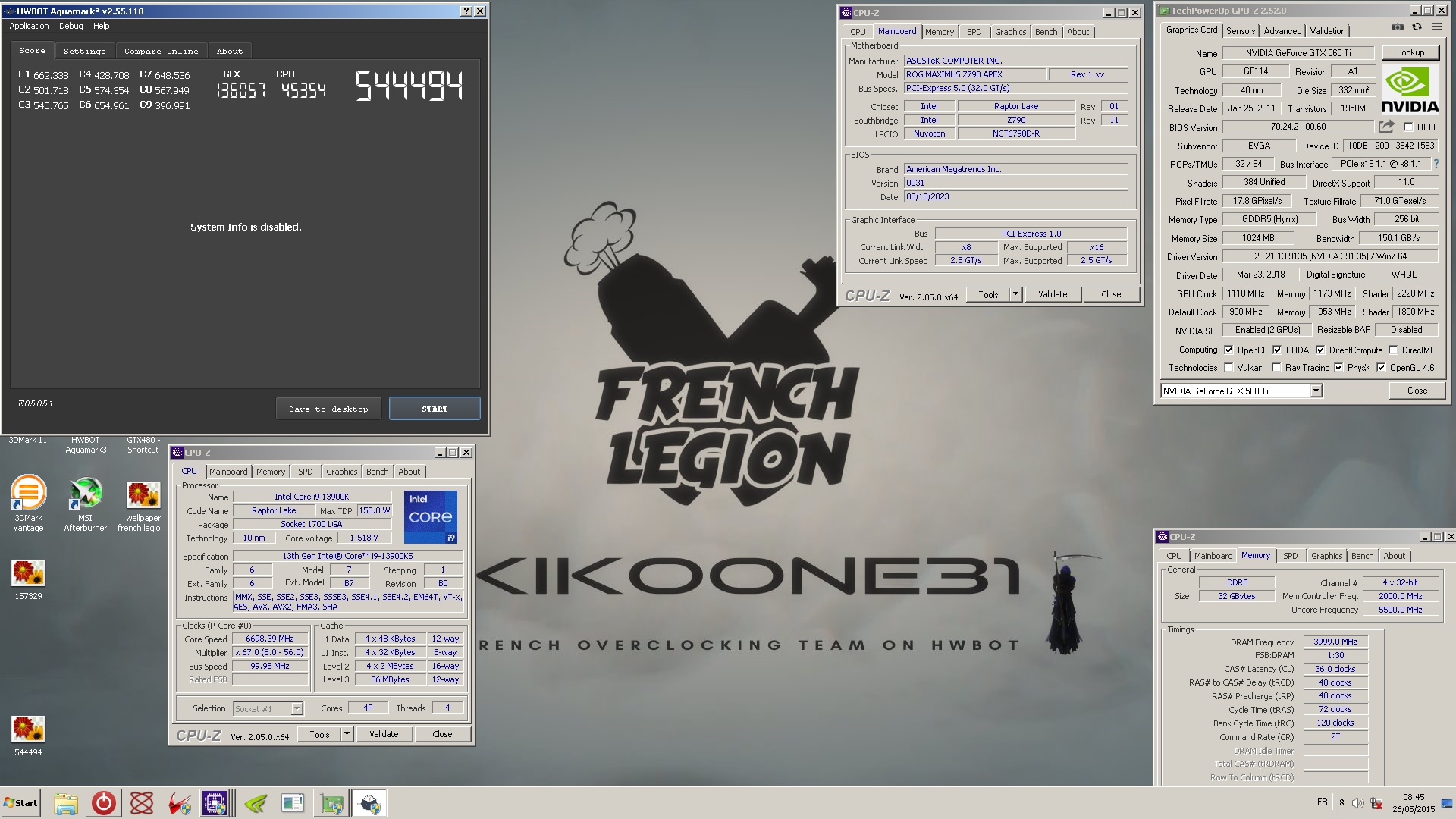Click Validate in CPU-Z CPU window
1456x819 pixels.
click(x=383, y=734)
